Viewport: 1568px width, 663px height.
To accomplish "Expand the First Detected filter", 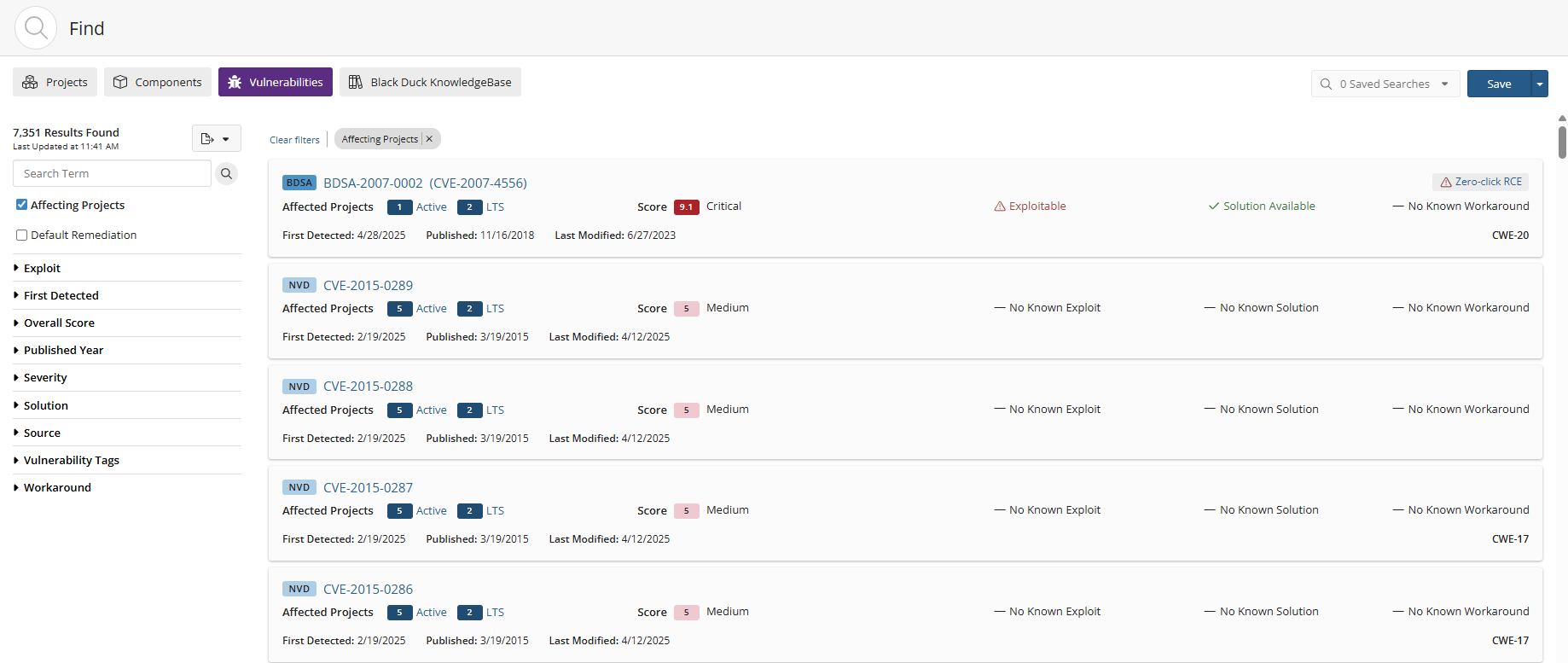I will point(127,295).
